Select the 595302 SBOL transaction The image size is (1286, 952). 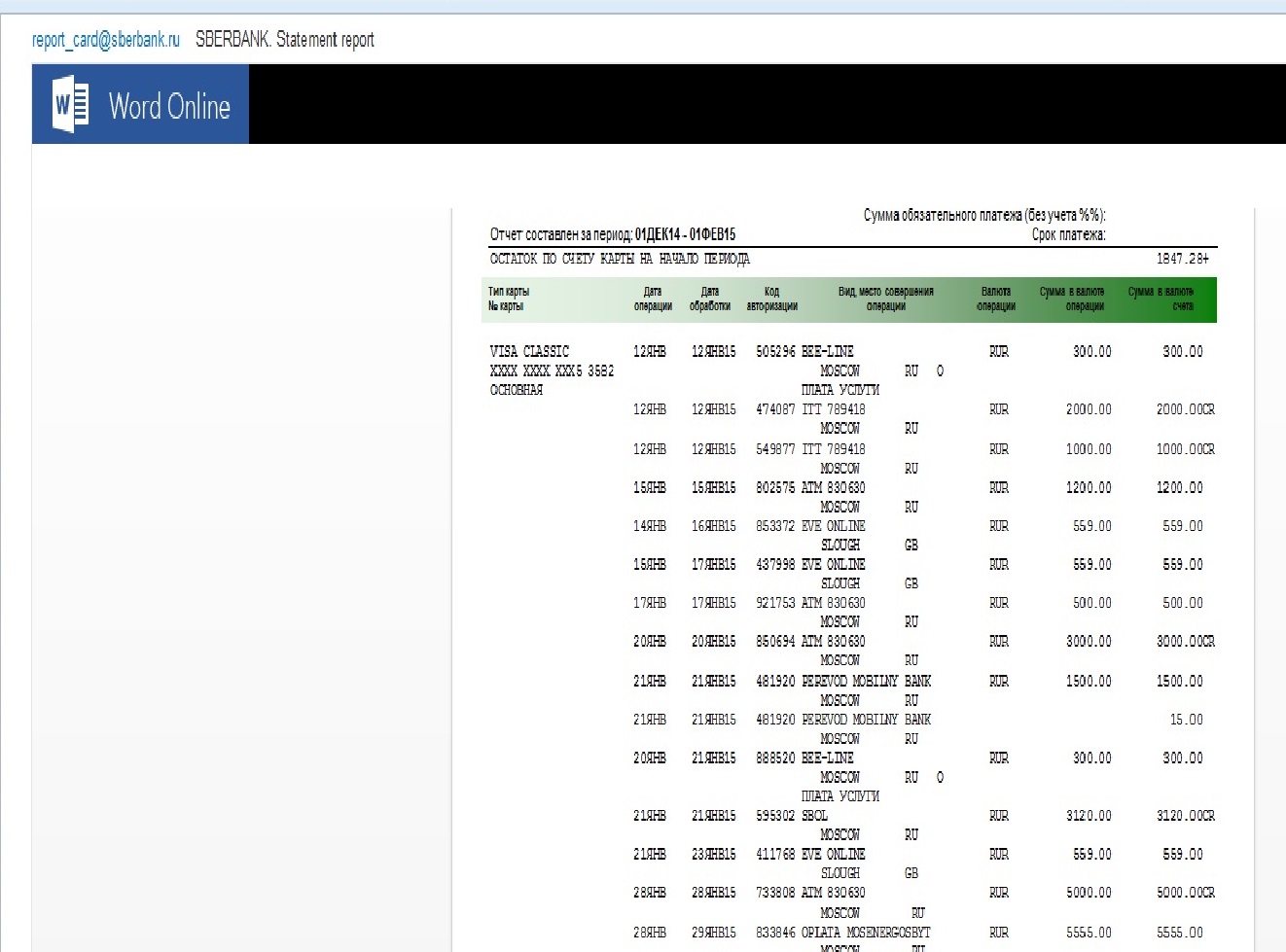[792, 816]
